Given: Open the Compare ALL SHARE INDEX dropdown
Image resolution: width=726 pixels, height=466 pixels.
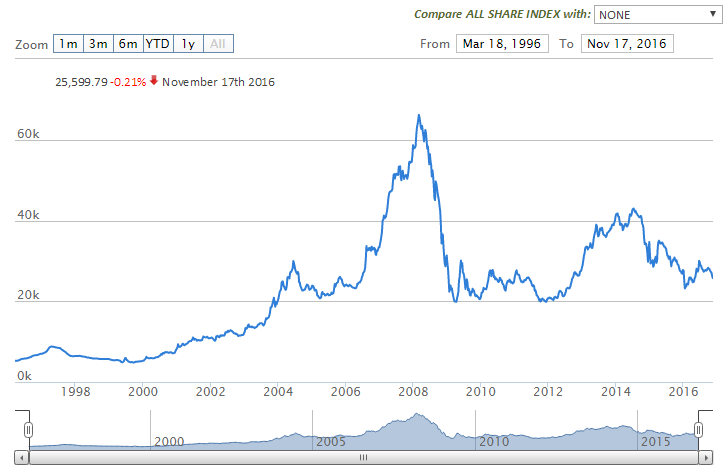Looking at the screenshot, I should point(658,15).
